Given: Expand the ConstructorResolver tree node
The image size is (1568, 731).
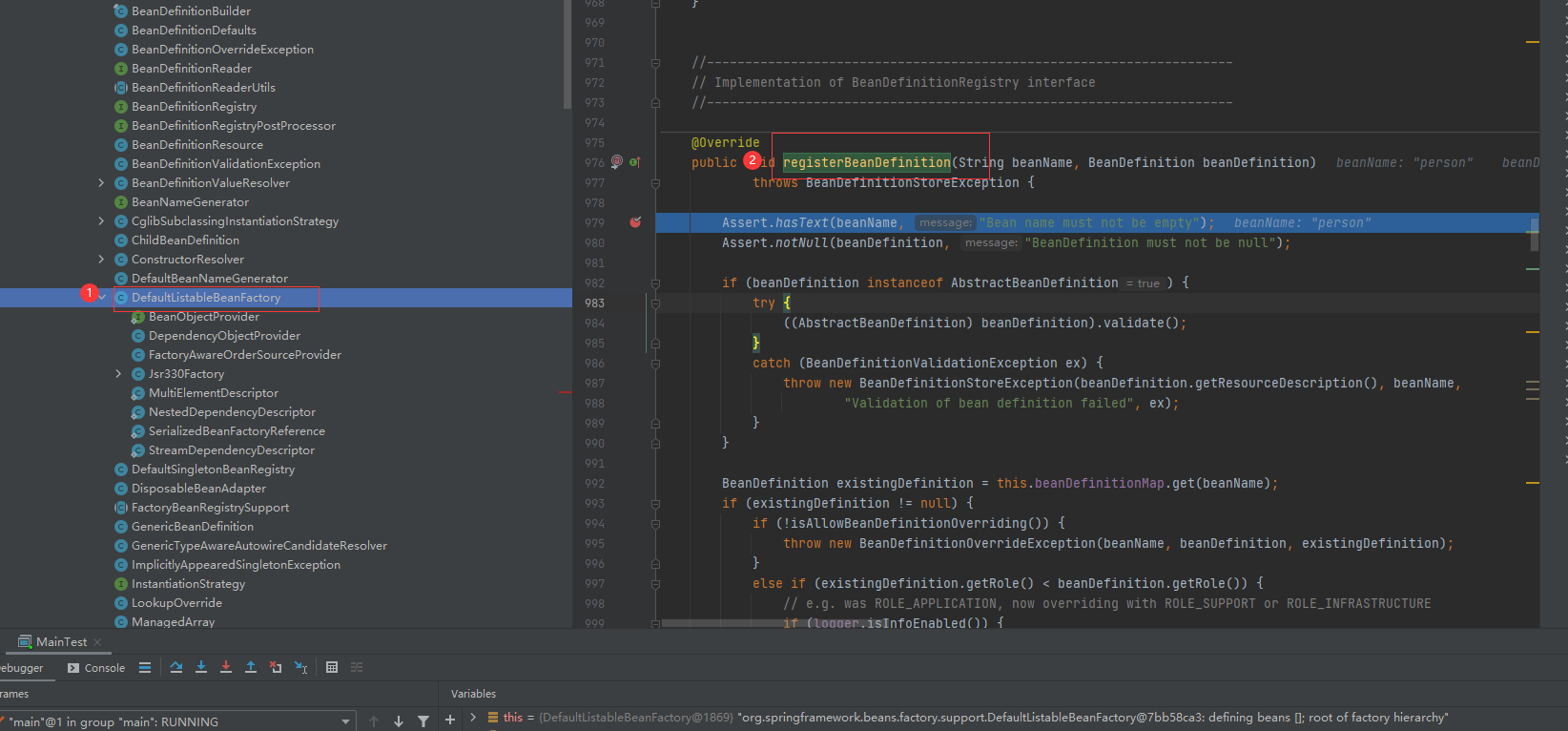Looking at the screenshot, I should pyautogui.click(x=102, y=260).
